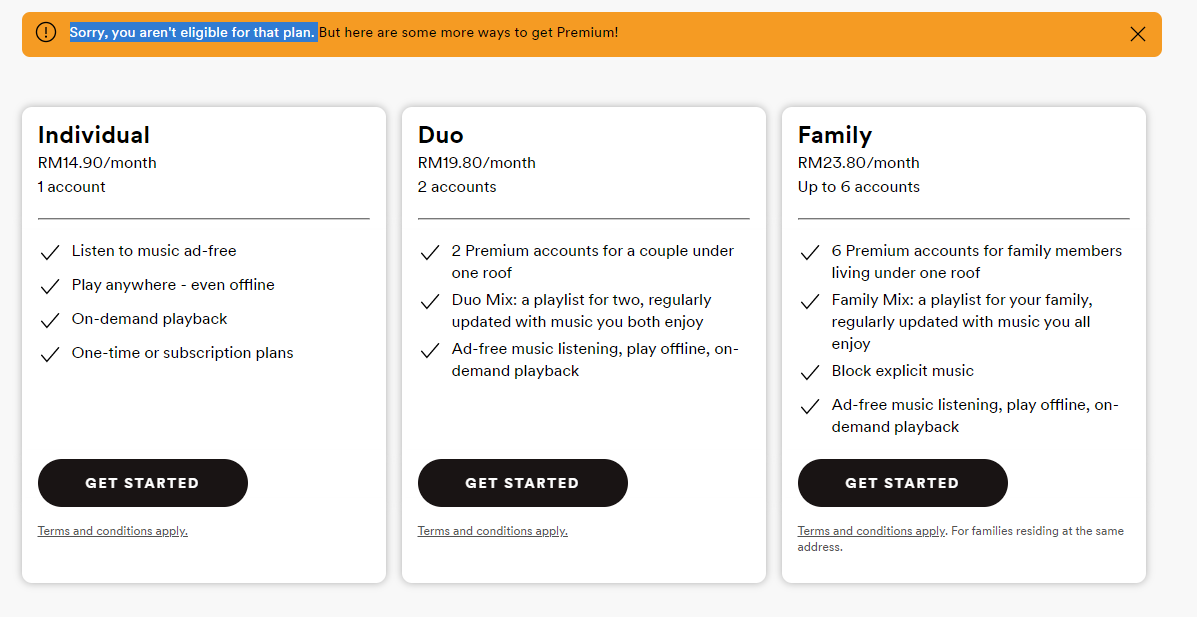1197x617 pixels.
Task: Select the checkmark beside "On-demand playback"
Action: click(49, 320)
